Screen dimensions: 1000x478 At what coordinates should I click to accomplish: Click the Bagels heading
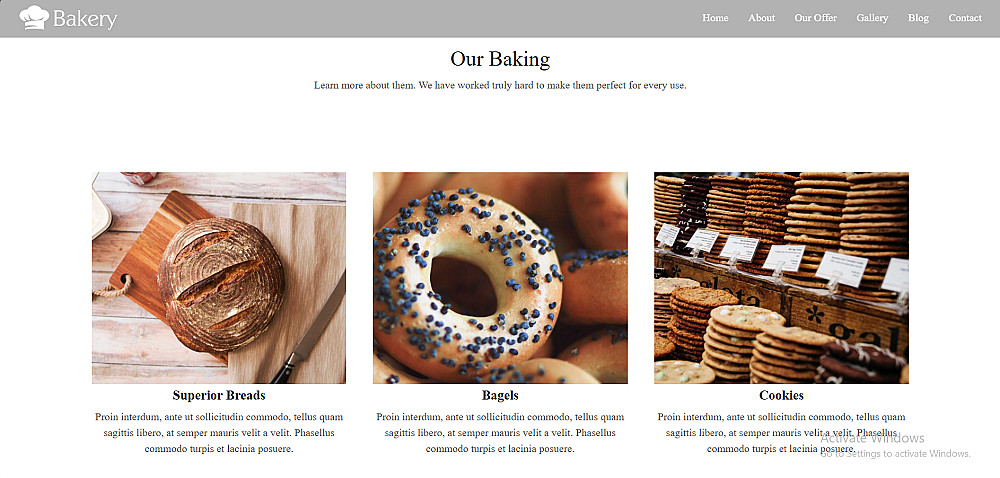[x=500, y=395]
